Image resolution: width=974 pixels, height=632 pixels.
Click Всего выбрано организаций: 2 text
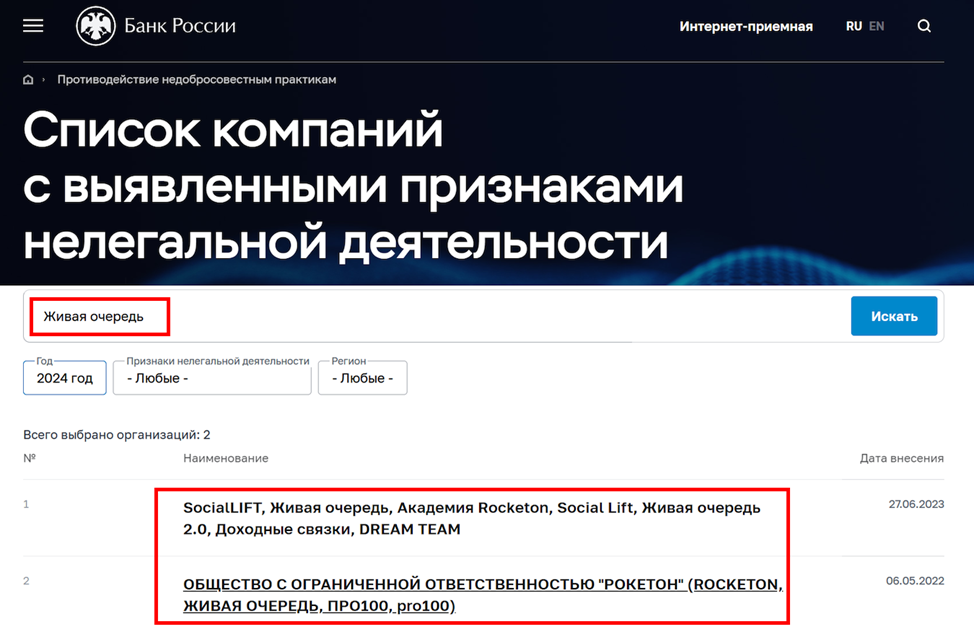[x=117, y=434]
